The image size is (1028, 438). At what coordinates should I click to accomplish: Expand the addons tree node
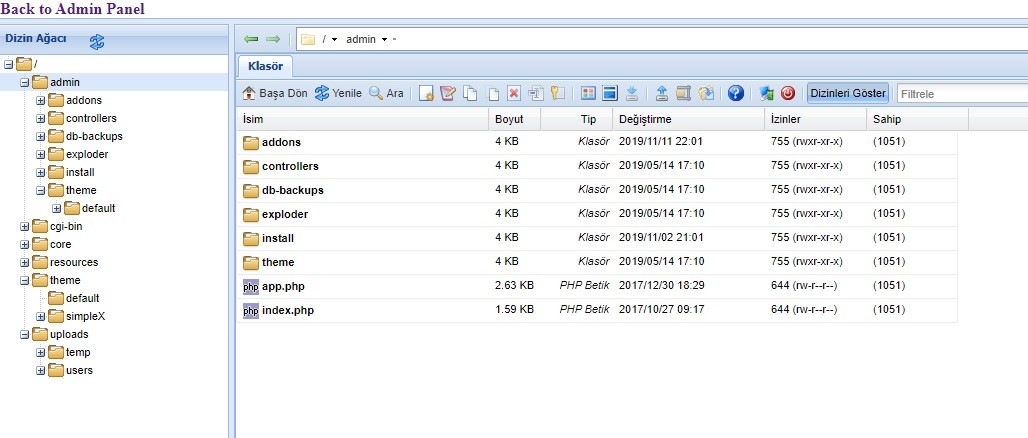pos(41,100)
